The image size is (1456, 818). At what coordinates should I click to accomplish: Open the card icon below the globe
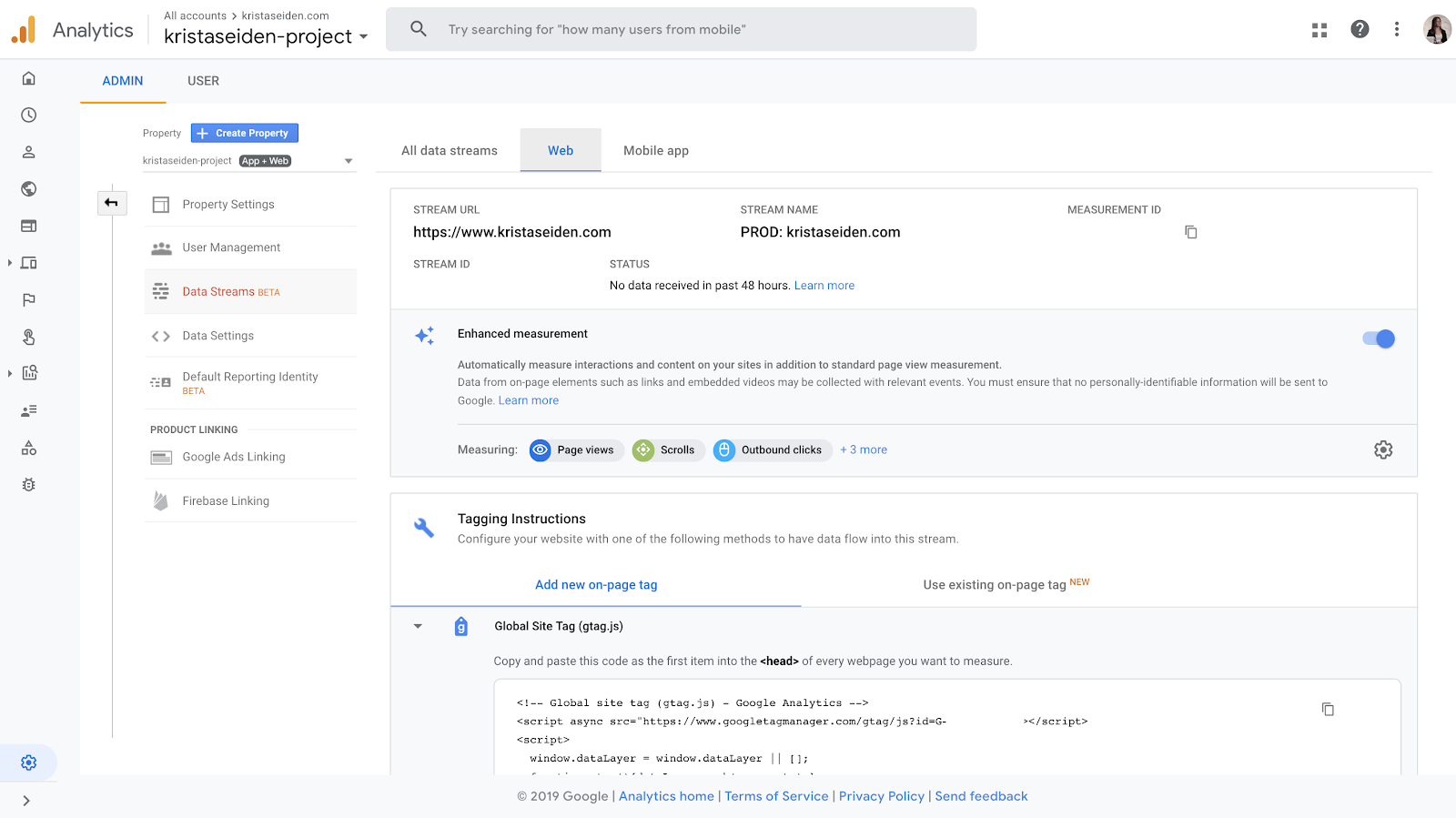tap(29, 226)
